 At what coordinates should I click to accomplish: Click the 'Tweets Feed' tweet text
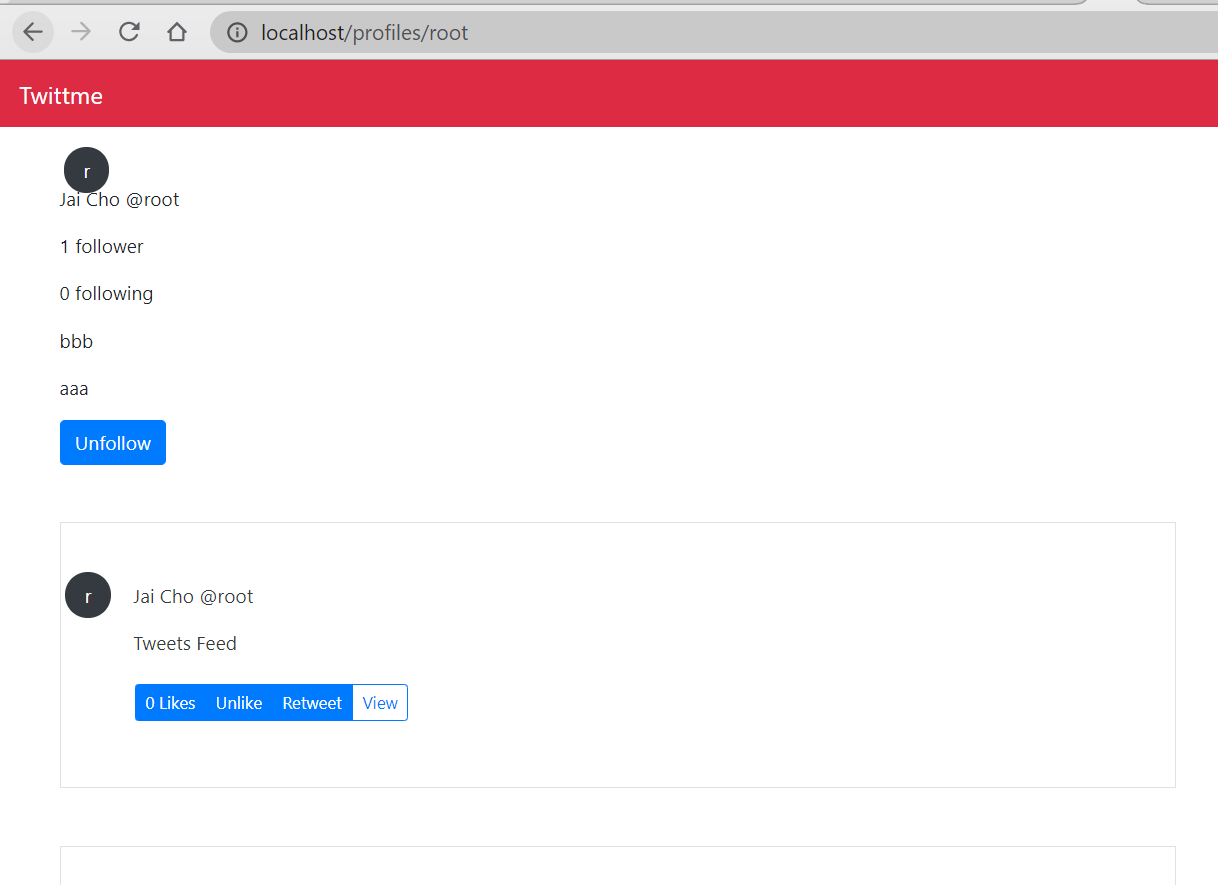click(x=185, y=644)
